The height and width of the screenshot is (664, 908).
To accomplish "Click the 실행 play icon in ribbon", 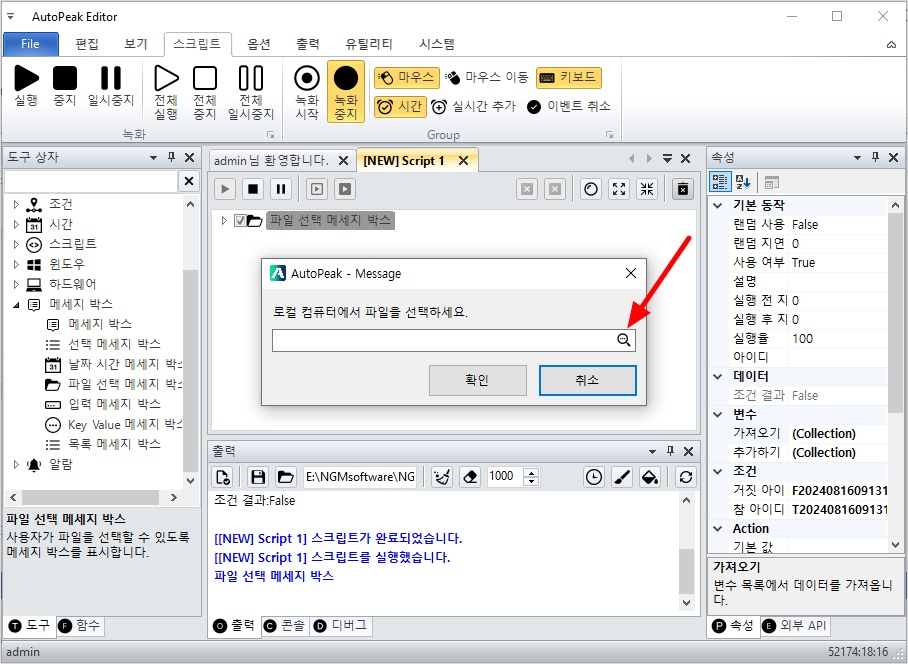I will point(26,78).
